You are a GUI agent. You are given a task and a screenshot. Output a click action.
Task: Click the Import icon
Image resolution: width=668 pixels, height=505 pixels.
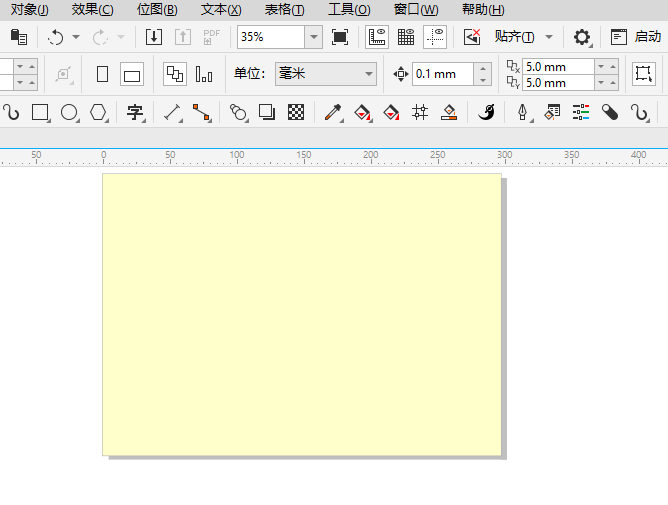(x=154, y=37)
